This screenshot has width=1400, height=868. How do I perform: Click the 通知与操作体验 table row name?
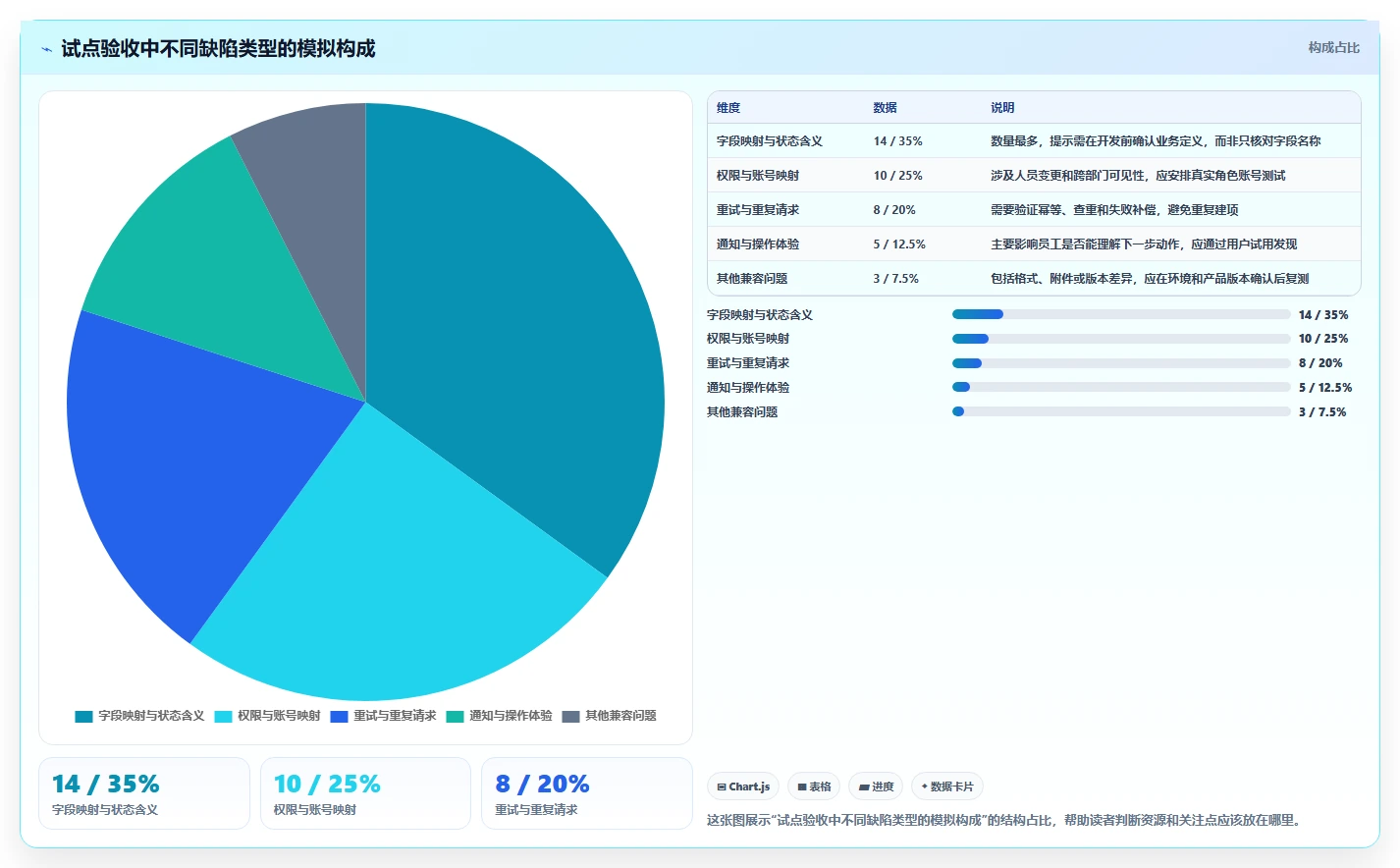[x=758, y=244]
